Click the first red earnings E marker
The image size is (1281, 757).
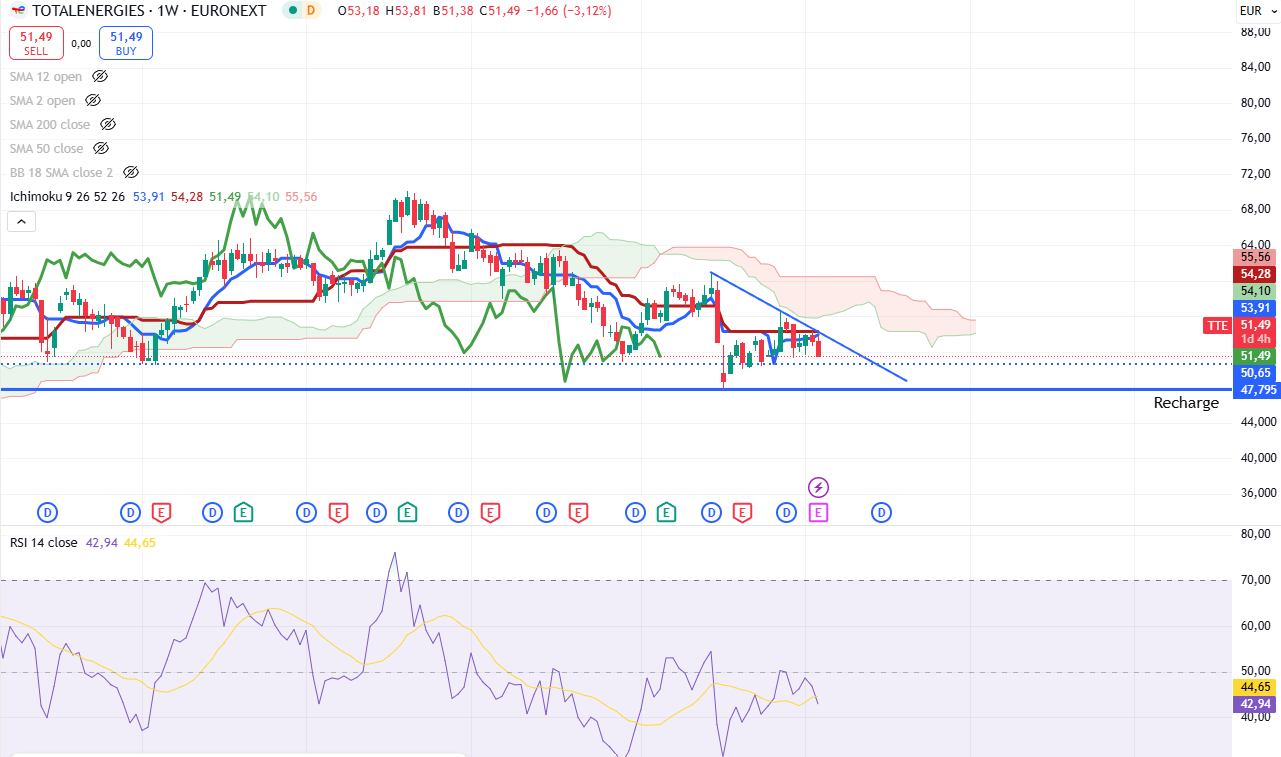[x=161, y=513]
